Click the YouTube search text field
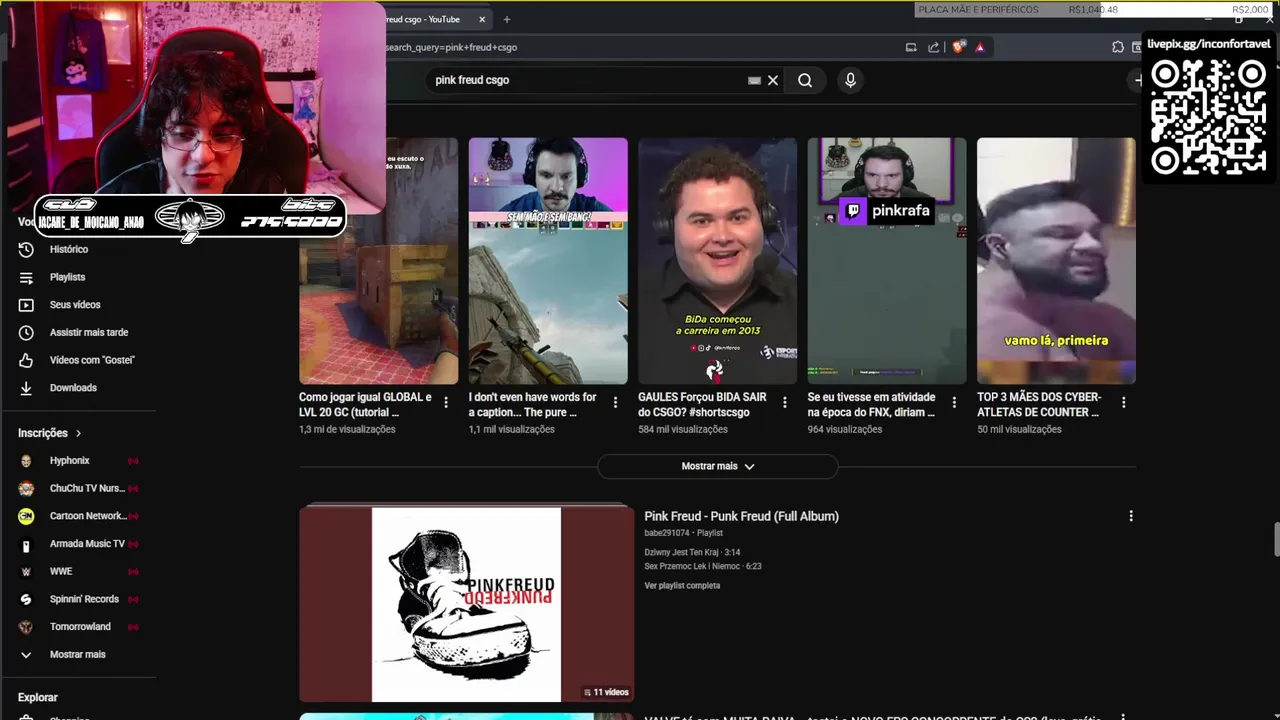Viewport: 1280px width, 720px height. 590,80
